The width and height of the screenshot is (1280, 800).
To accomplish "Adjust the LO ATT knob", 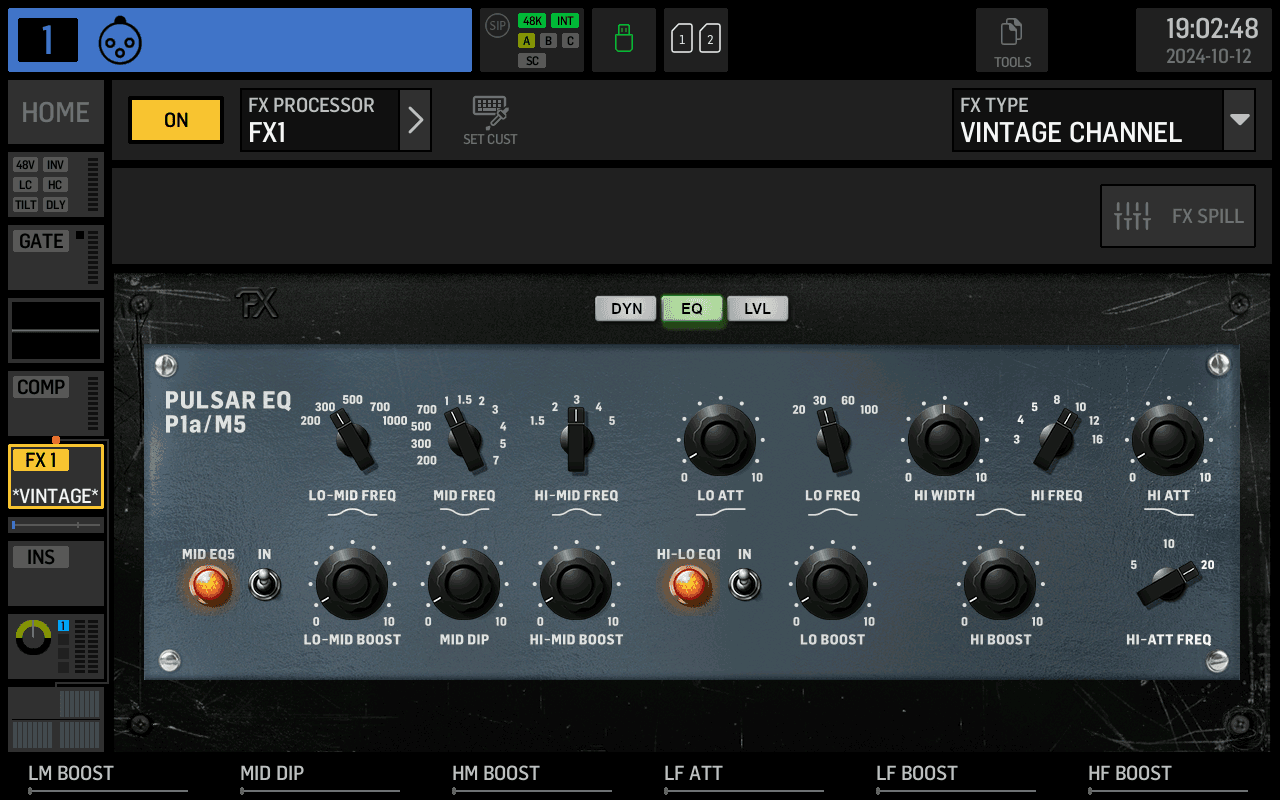I will point(720,440).
